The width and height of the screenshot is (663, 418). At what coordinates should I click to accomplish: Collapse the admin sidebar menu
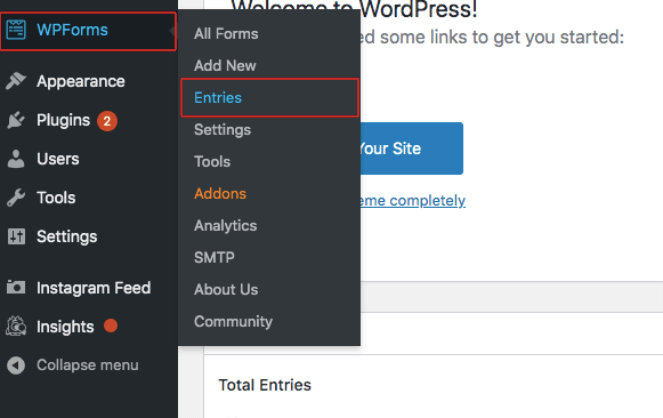tap(89, 365)
